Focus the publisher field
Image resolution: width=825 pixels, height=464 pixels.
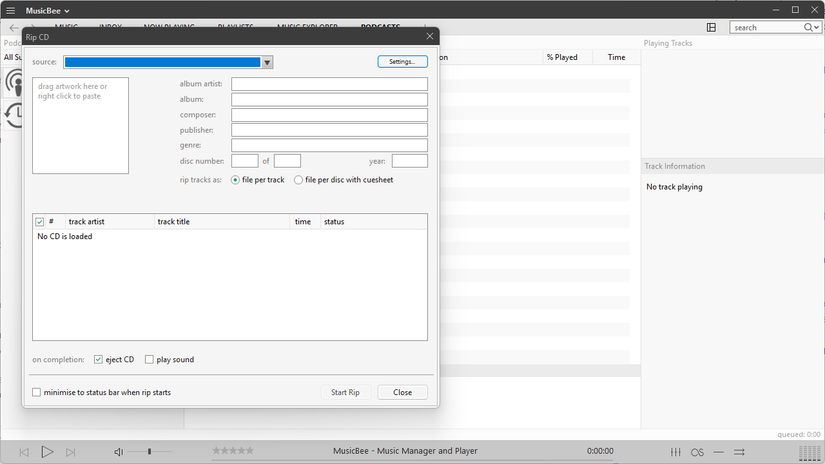[329, 130]
